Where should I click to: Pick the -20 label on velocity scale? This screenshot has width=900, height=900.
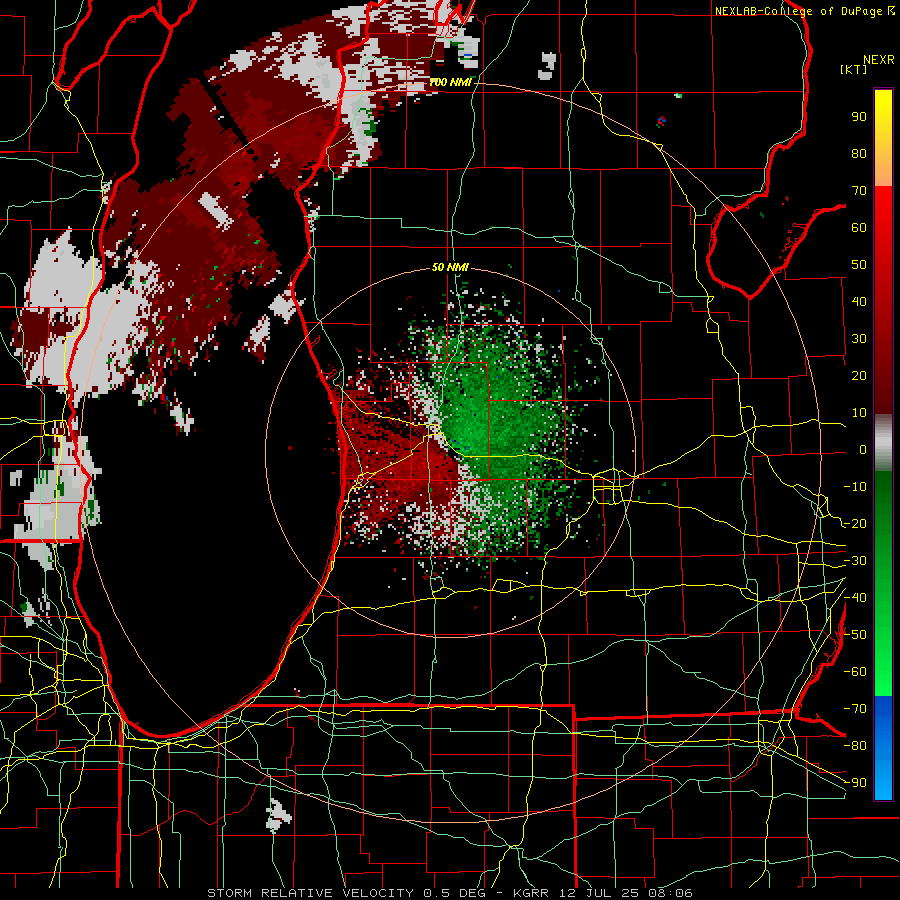click(855, 524)
